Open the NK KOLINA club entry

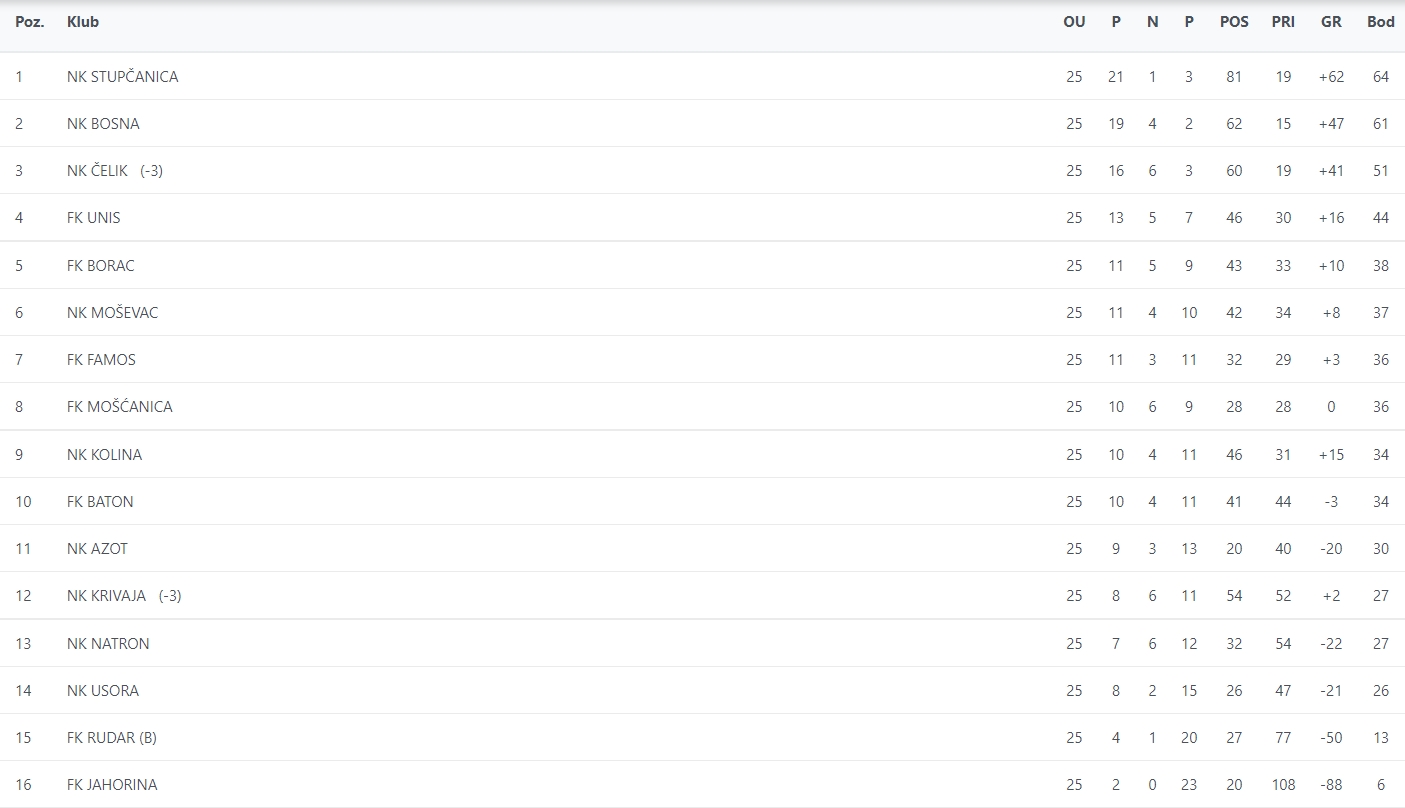click(x=104, y=455)
